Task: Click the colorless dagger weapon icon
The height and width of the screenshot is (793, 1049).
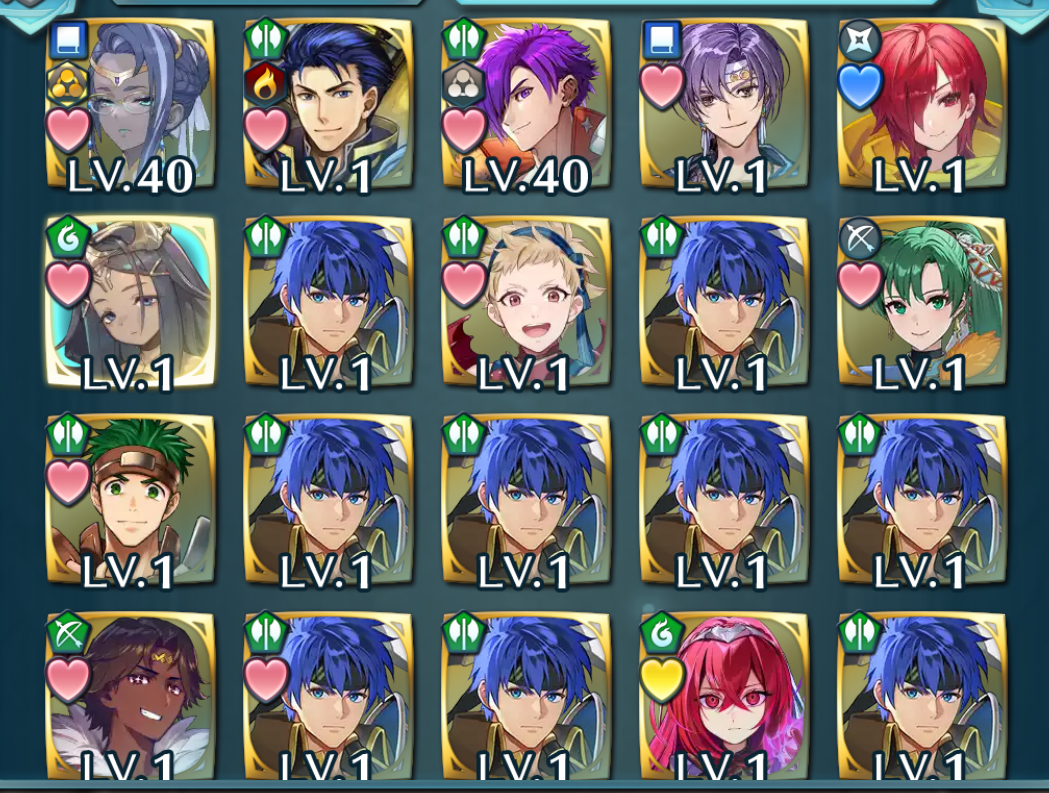Action: [x=860, y=39]
